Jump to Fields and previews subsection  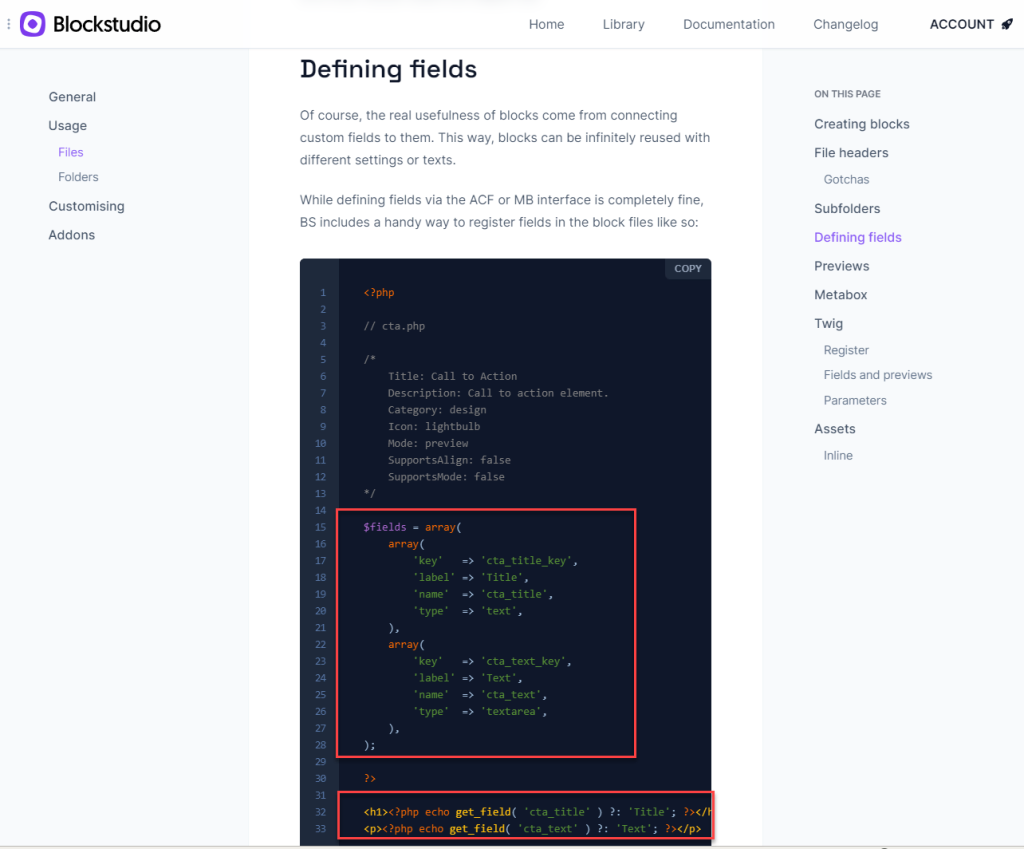(x=877, y=375)
